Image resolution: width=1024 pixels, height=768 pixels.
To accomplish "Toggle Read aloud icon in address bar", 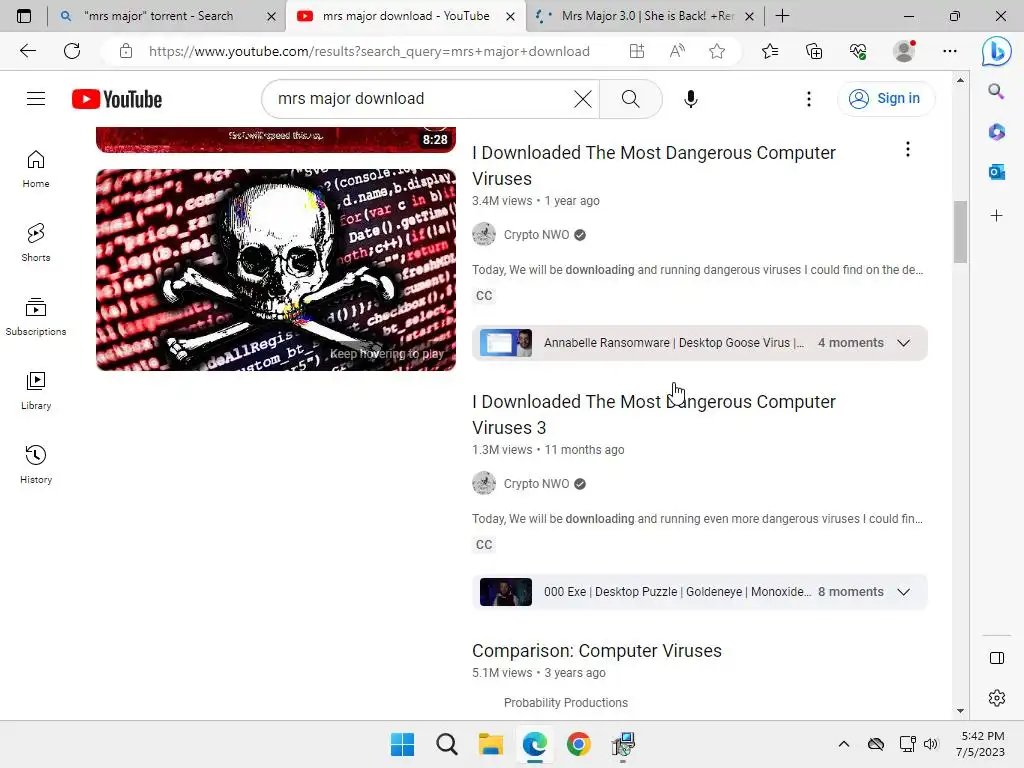I will pyautogui.click(x=677, y=51).
